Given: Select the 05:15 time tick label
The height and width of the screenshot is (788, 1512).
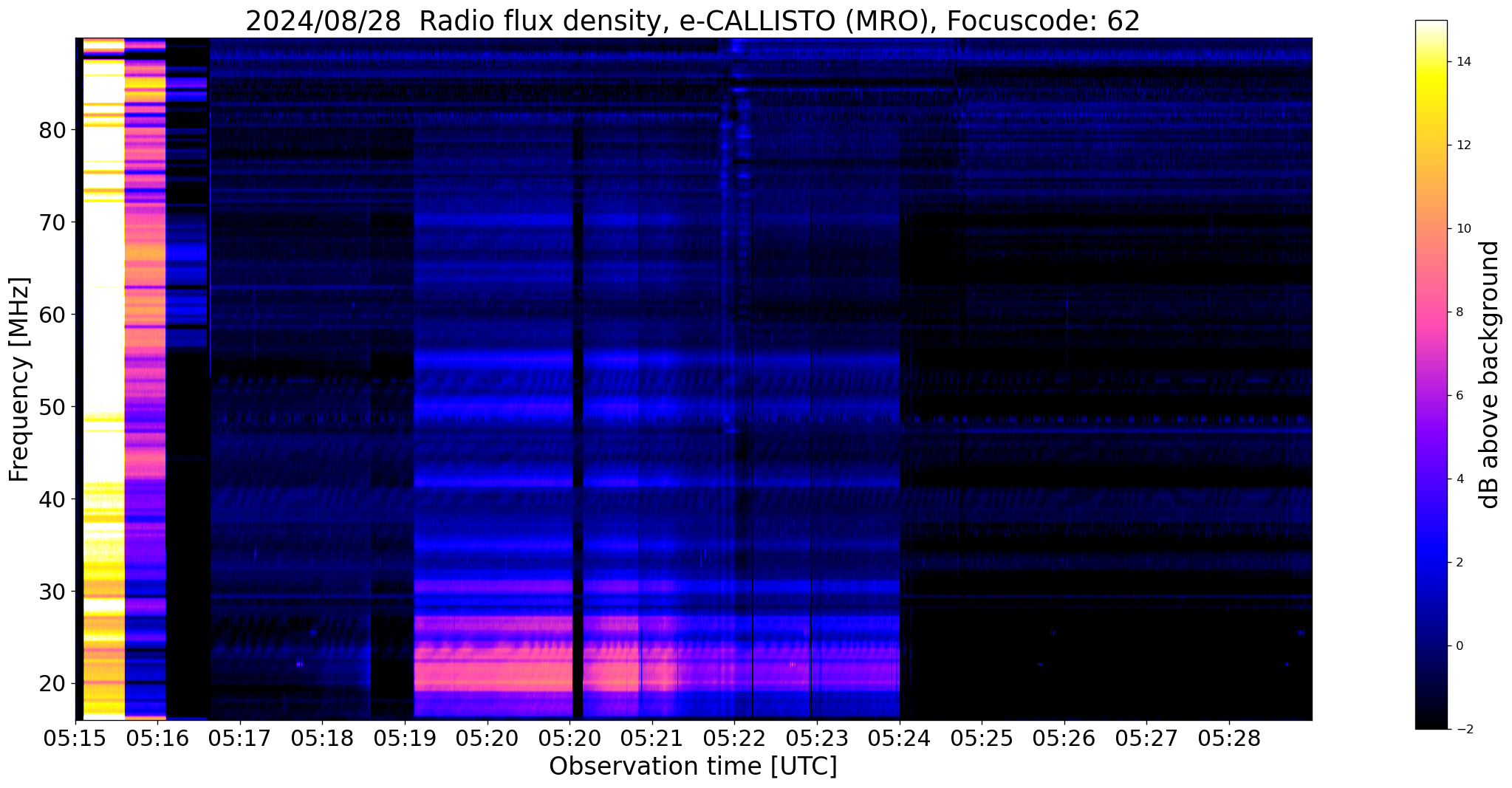Looking at the screenshot, I should [x=75, y=738].
